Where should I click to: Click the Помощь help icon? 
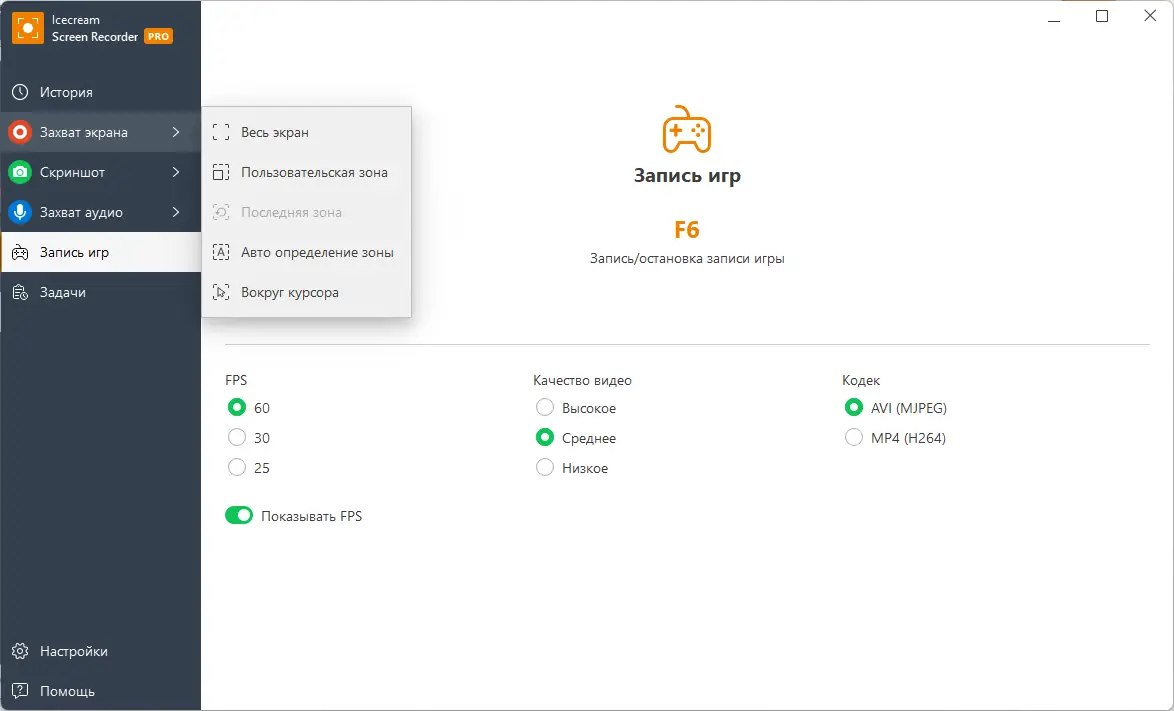[x=20, y=691]
